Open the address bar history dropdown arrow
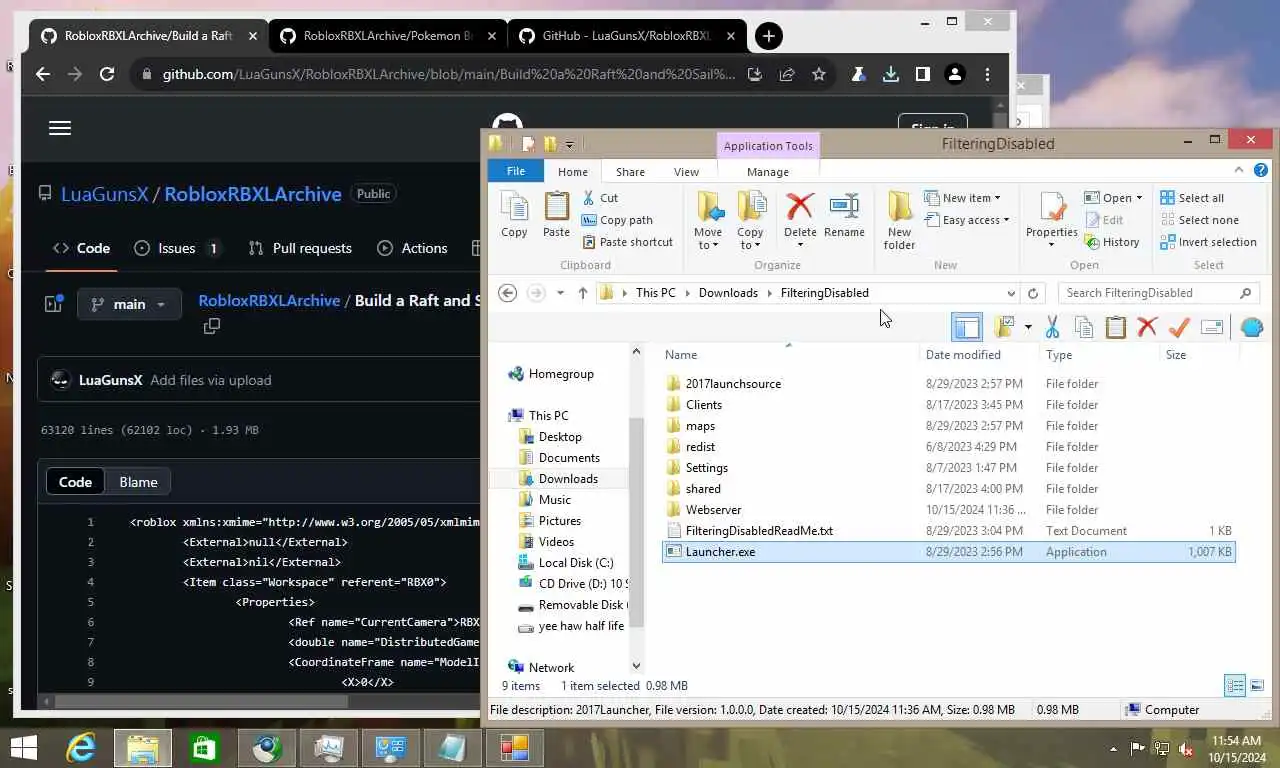This screenshot has height=768, width=1280. (1011, 293)
